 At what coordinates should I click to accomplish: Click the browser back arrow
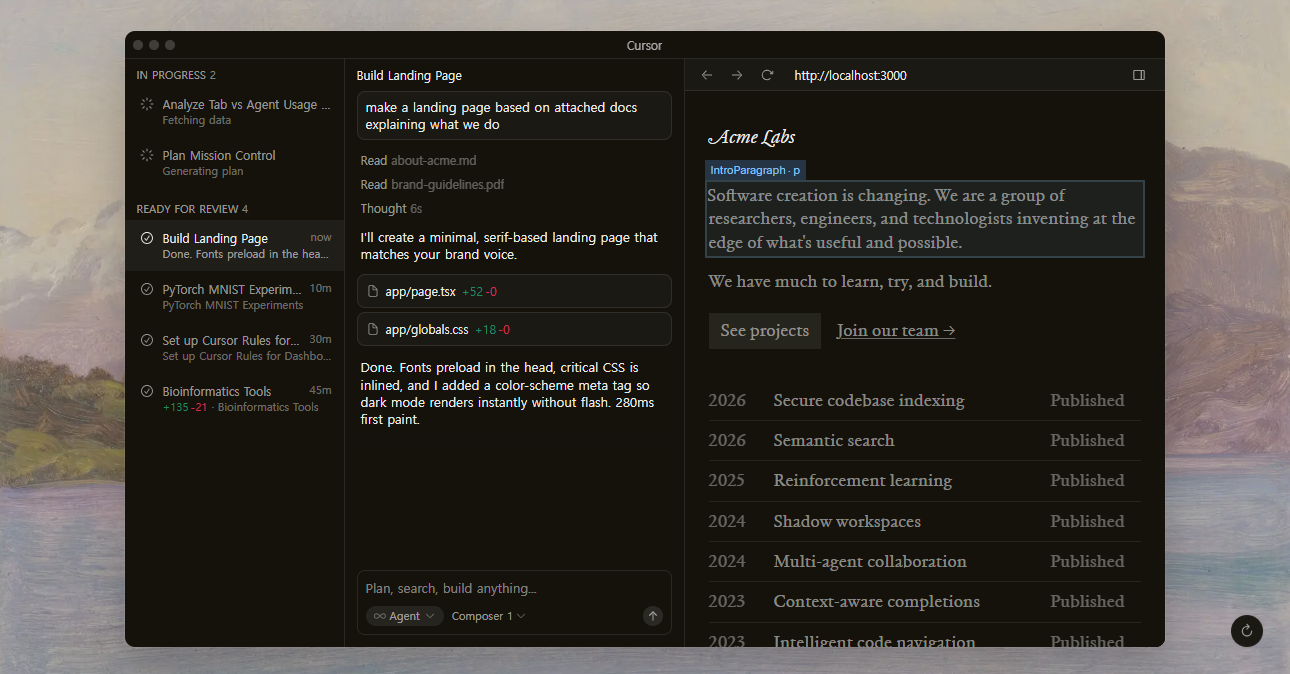pyautogui.click(x=707, y=75)
